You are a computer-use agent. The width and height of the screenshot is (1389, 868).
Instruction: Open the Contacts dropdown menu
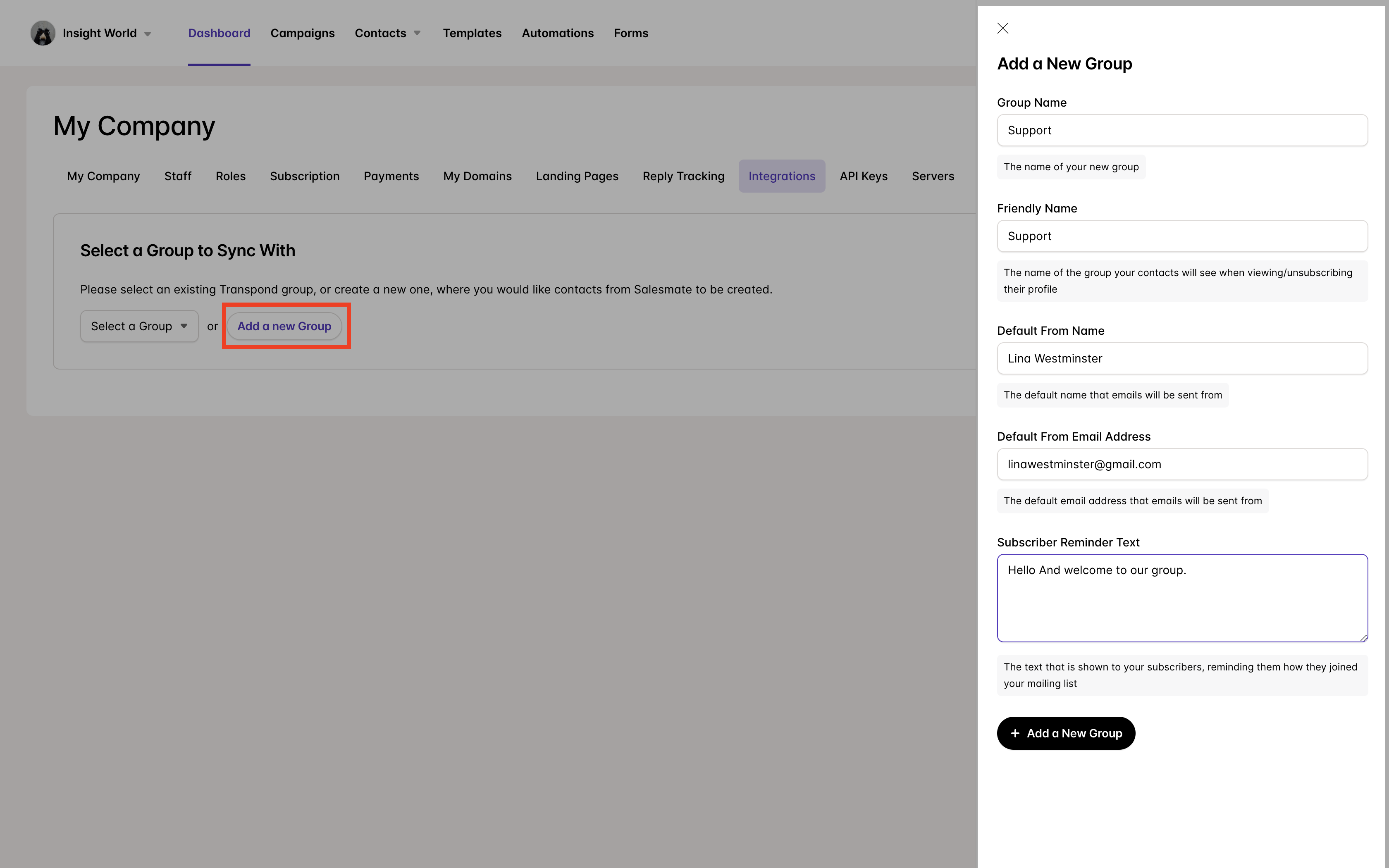coord(387,33)
